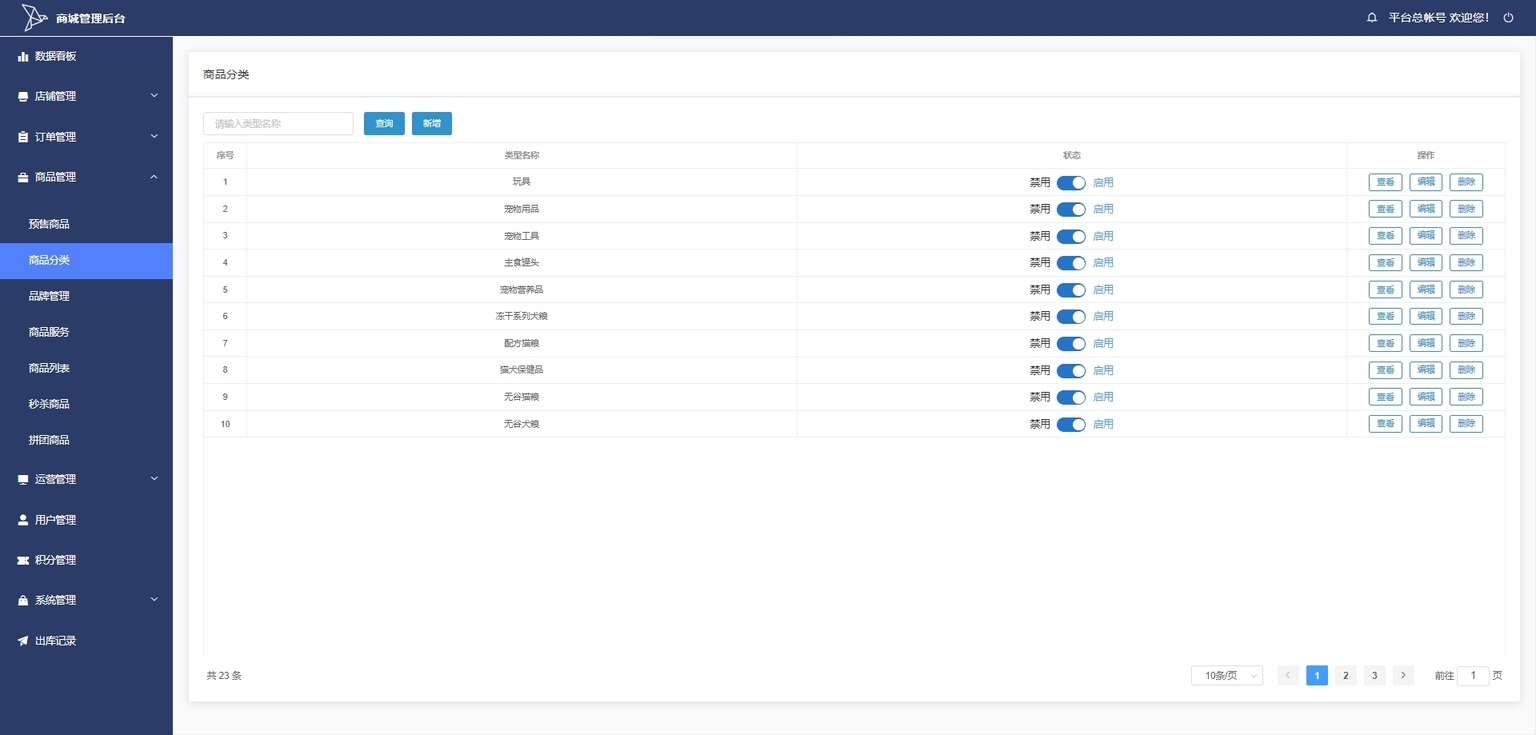Go to page 3
The height and width of the screenshot is (735, 1536).
click(1375, 676)
